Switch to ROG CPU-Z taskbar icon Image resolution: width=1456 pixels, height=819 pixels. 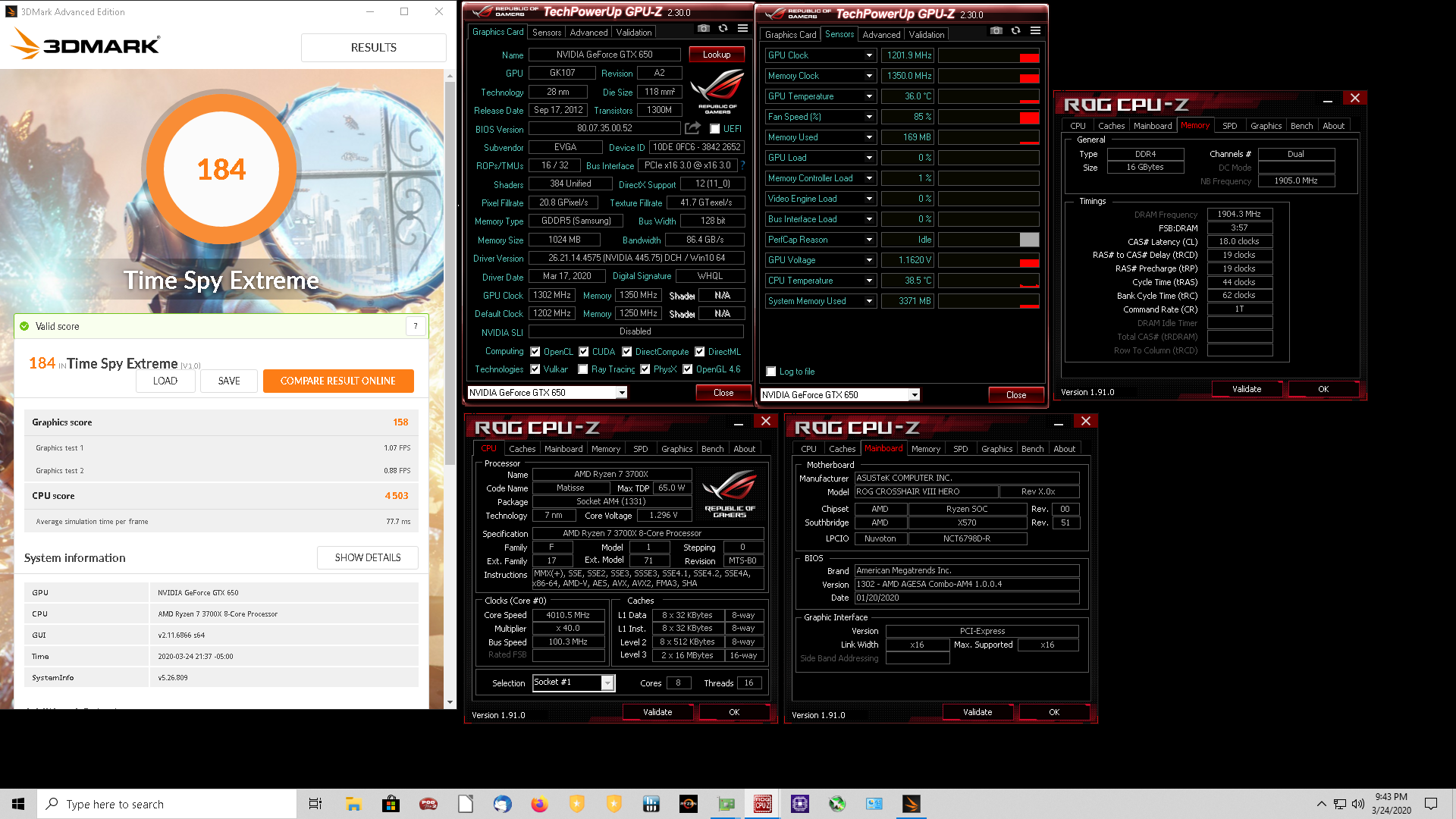(x=763, y=804)
